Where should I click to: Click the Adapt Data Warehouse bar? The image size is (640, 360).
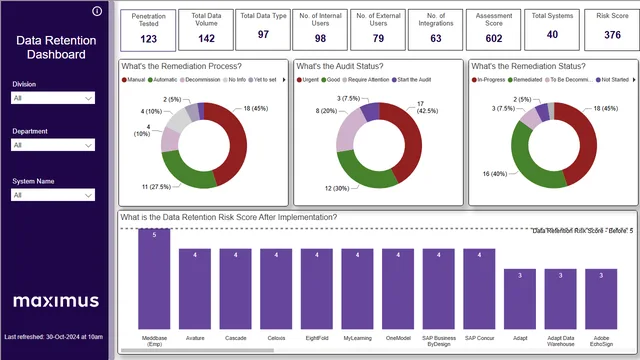(560, 299)
